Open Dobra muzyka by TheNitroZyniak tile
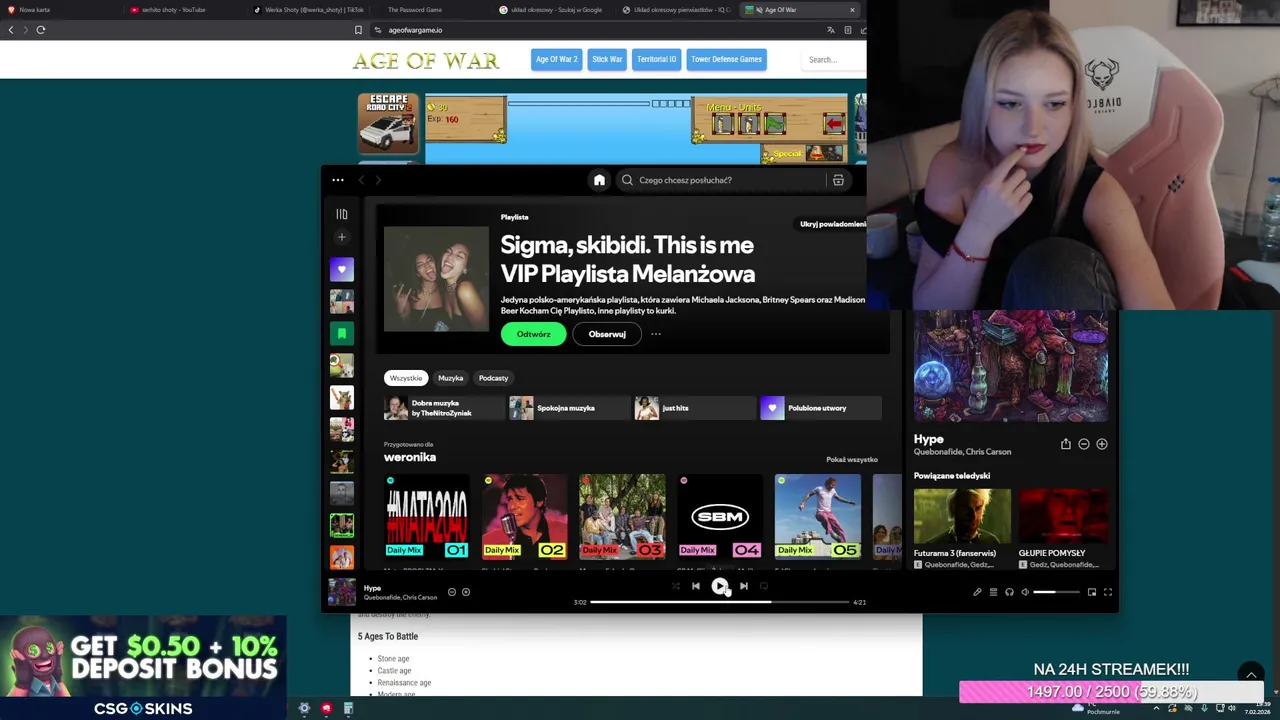1280x720 pixels. [445, 408]
